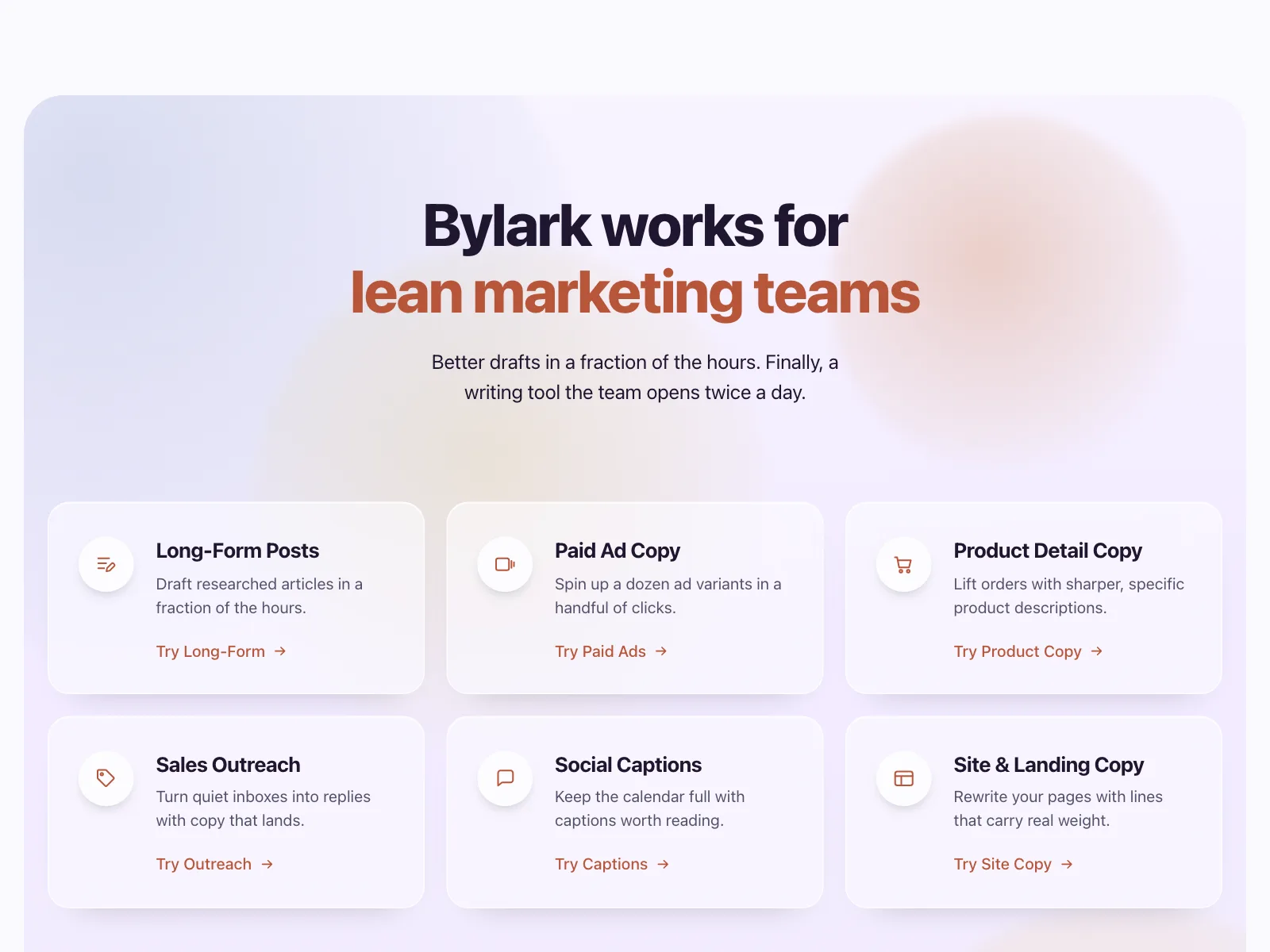Click the 'Draft researched articles' description text
The image size is (1270, 952).
(x=260, y=596)
